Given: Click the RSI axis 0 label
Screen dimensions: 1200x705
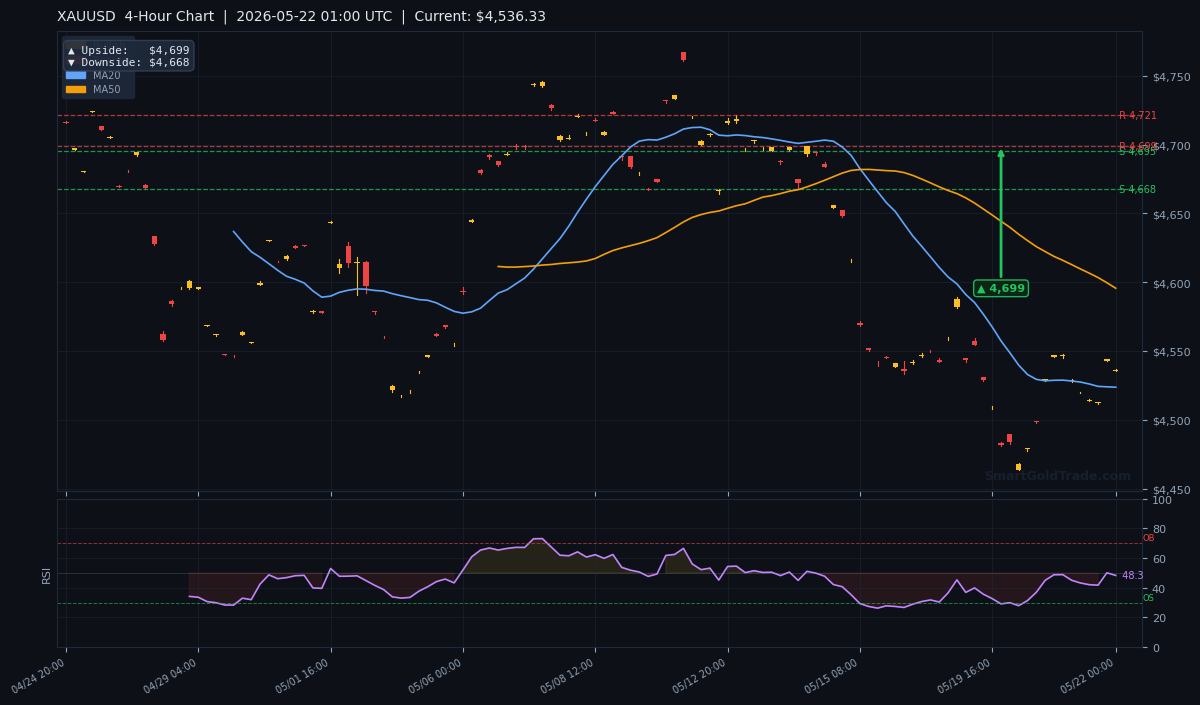Looking at the screenshot, I should (x=1156, y=648).
